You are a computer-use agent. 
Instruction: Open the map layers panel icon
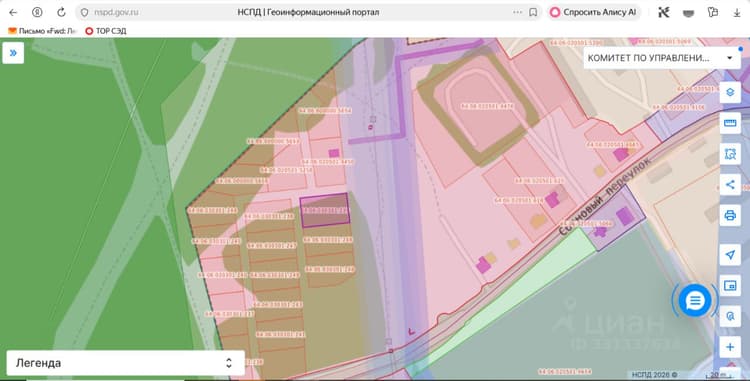(x=730, y=92)
